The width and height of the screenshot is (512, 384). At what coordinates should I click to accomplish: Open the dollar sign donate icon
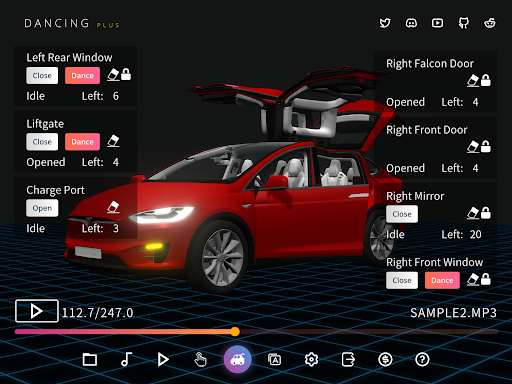pyautogui.click(x=385, y=360)
